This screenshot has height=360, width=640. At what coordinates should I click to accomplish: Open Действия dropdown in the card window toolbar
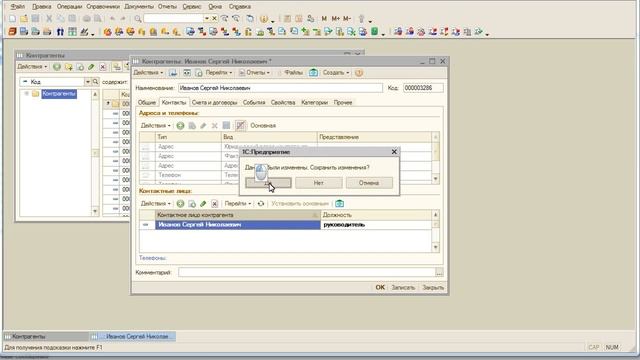[x=148, y=73]
